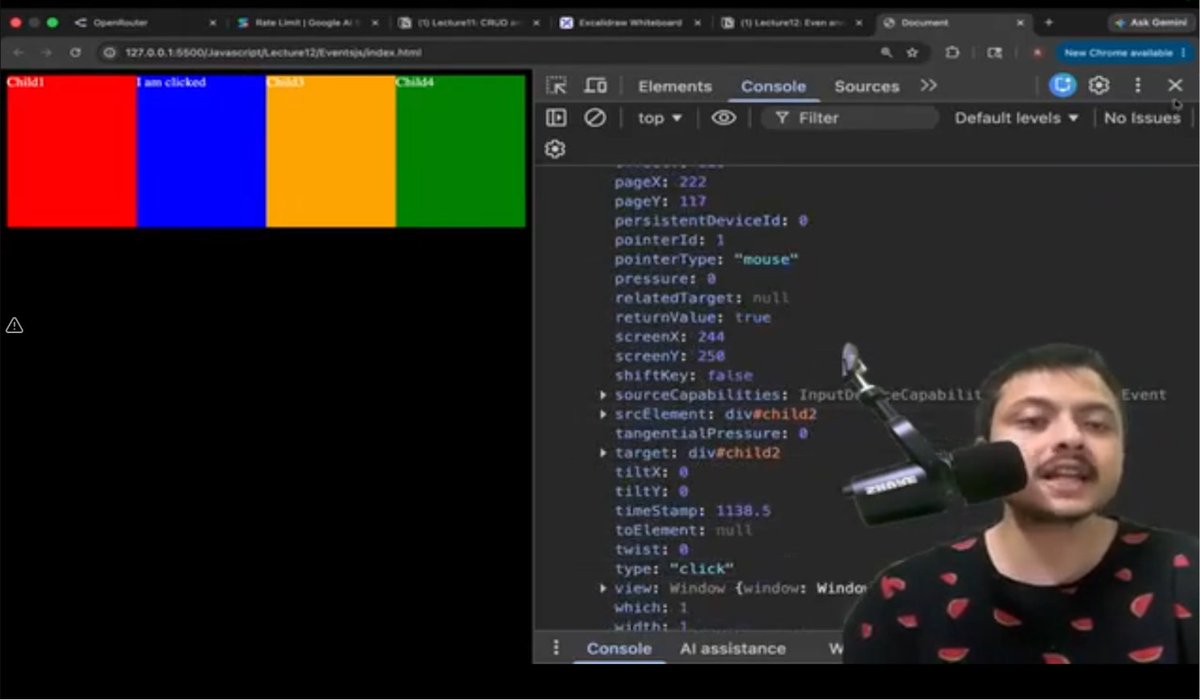1200x700 pixels.
Task: Close the DevTools panel
Action: (x=1175, y=86)
